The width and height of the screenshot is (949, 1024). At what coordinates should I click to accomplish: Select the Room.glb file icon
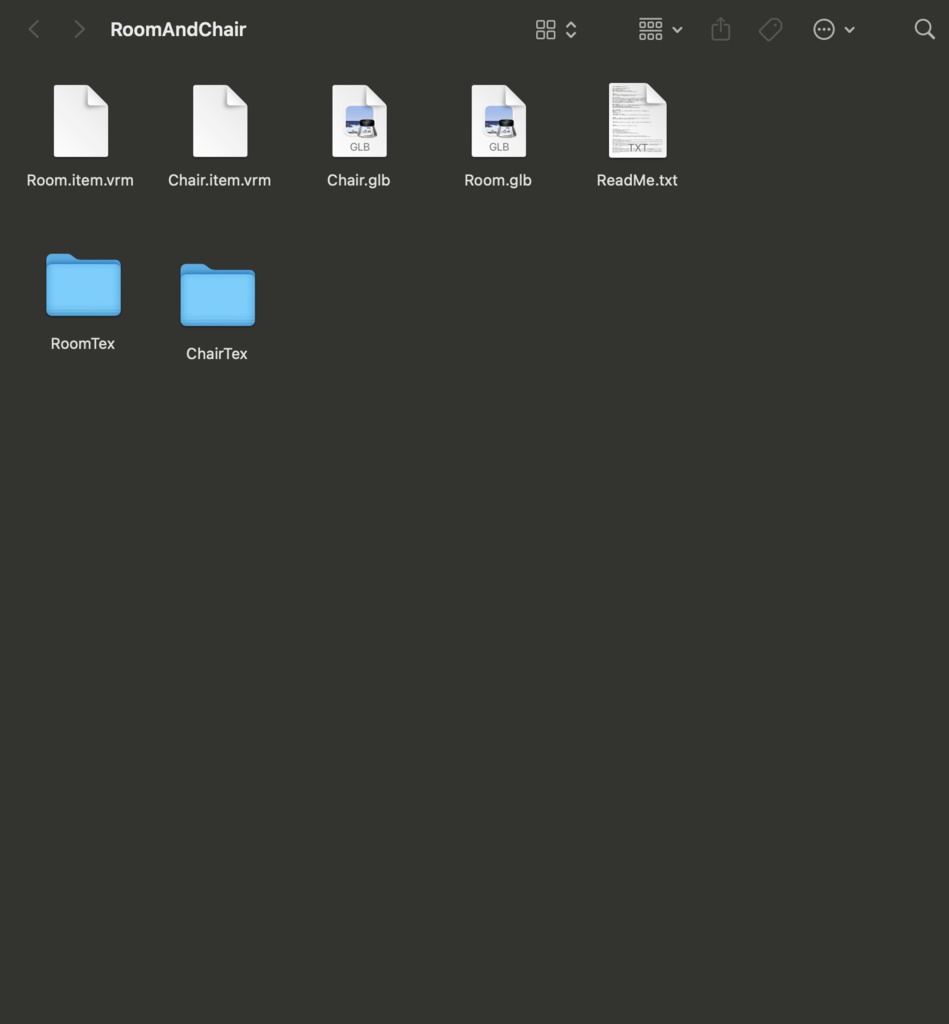point(498,121)
